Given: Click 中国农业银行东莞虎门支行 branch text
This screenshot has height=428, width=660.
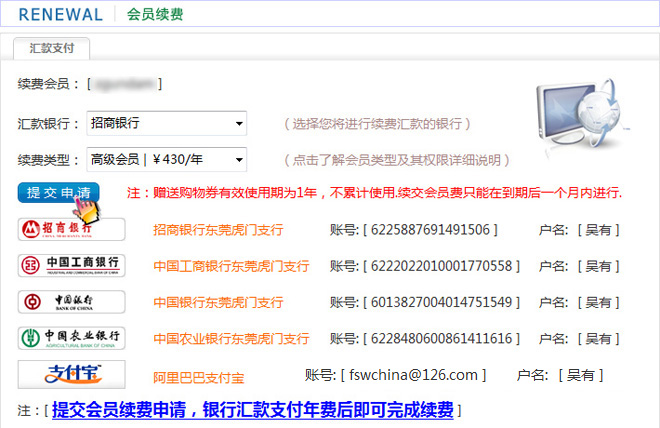Looking at the screenshot, I should click(x=231, y=338).
